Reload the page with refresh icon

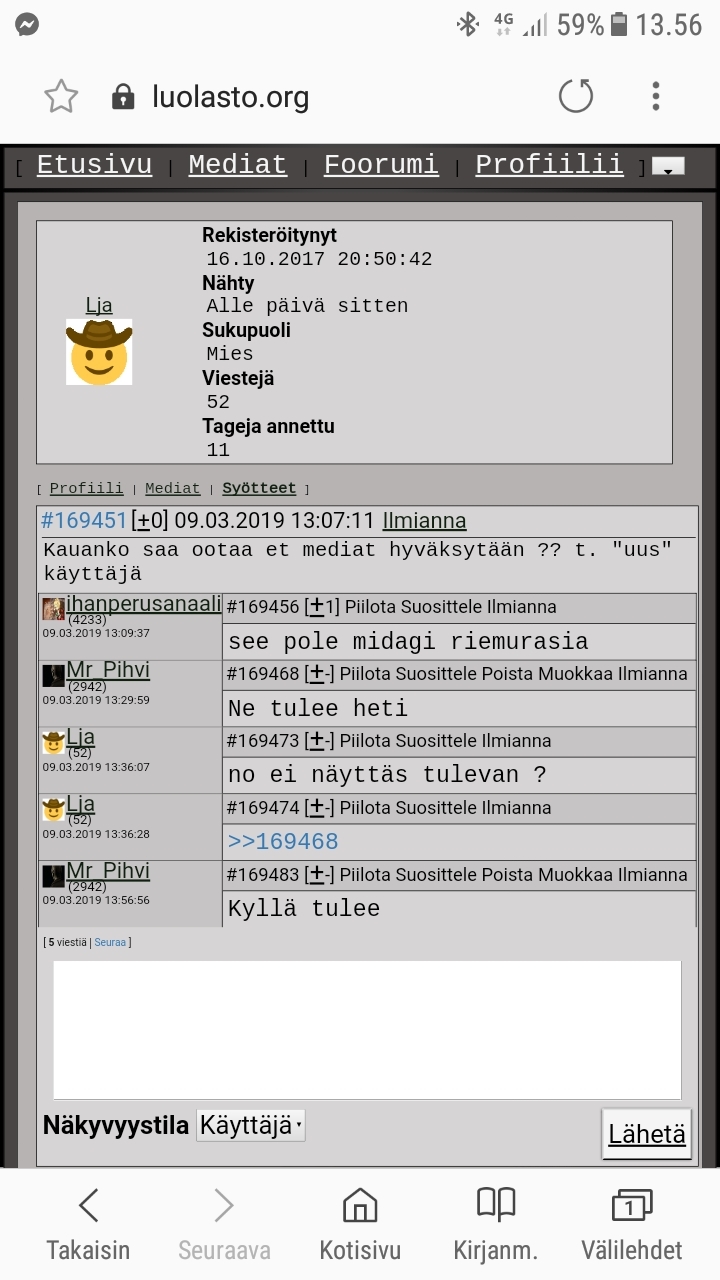tap(576, 96)
